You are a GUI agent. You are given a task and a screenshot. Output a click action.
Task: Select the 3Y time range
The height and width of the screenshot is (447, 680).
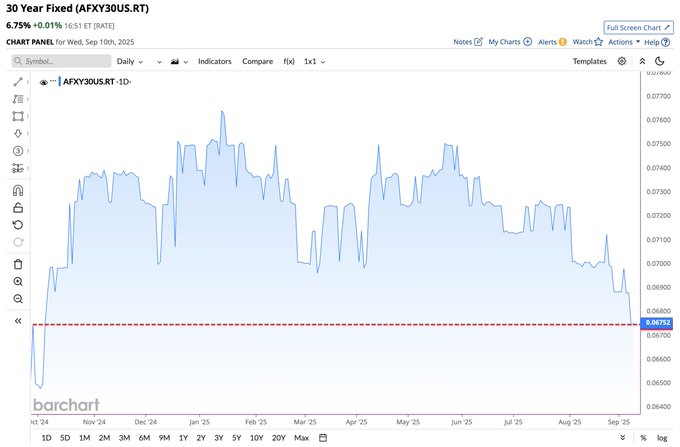point(219,438)
